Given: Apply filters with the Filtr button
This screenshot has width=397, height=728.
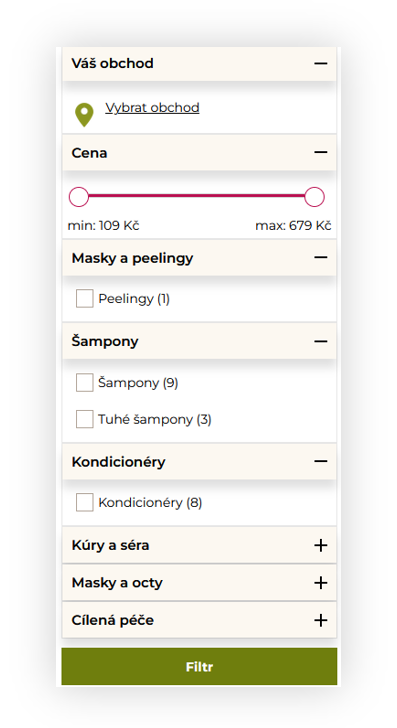Looking at the screenshot, I should click(x=199, y=667).
